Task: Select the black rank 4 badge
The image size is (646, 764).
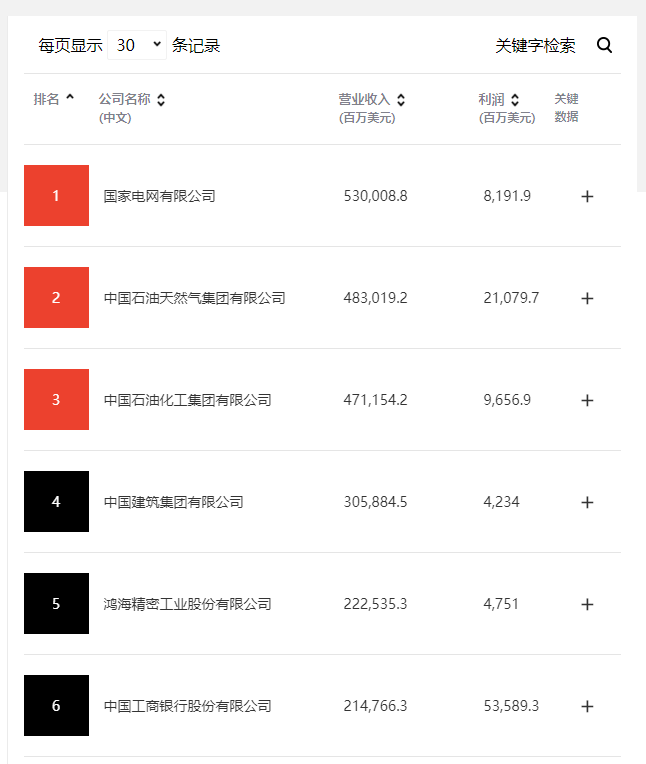Action: pyautogui.click(x=57, y=501)
